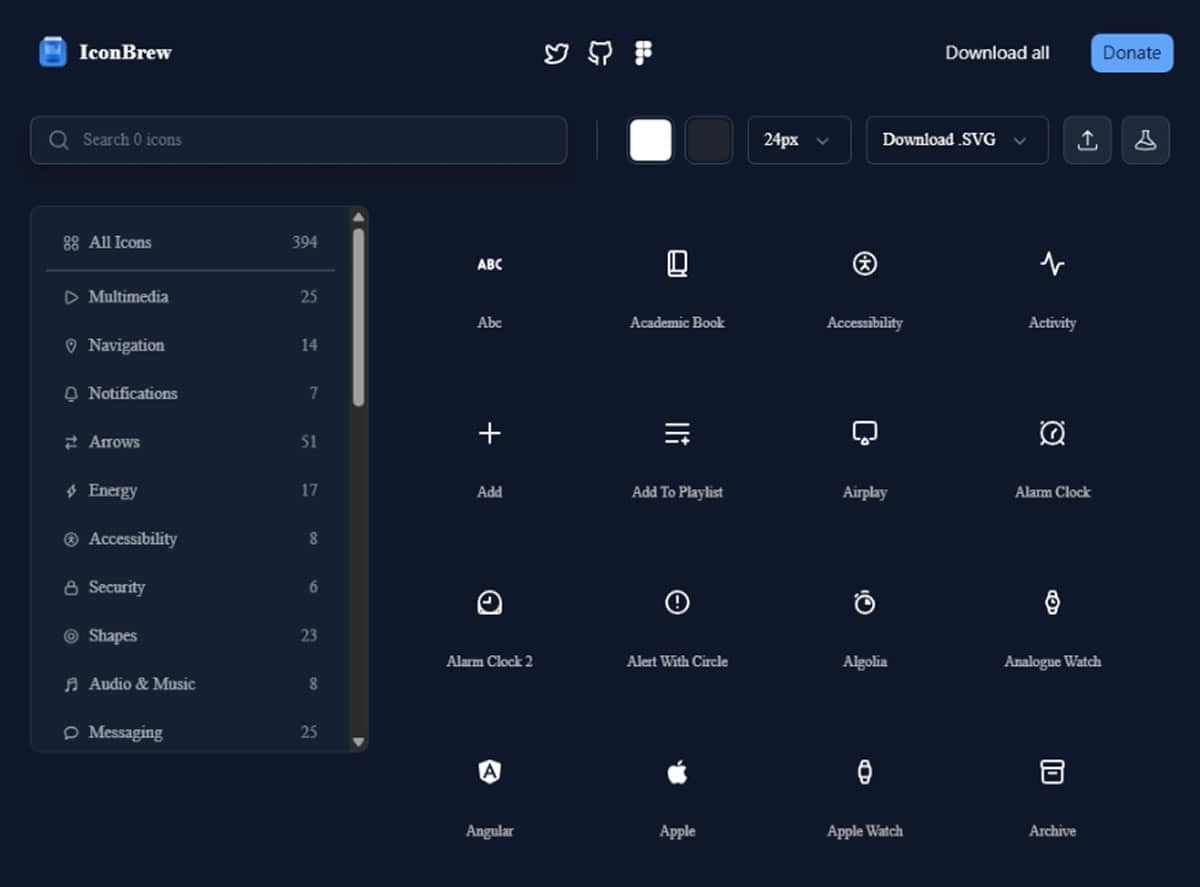Select the Apple icon from the grid
Viewport: 1200px width, 887px height.
[x=677, y=771]
